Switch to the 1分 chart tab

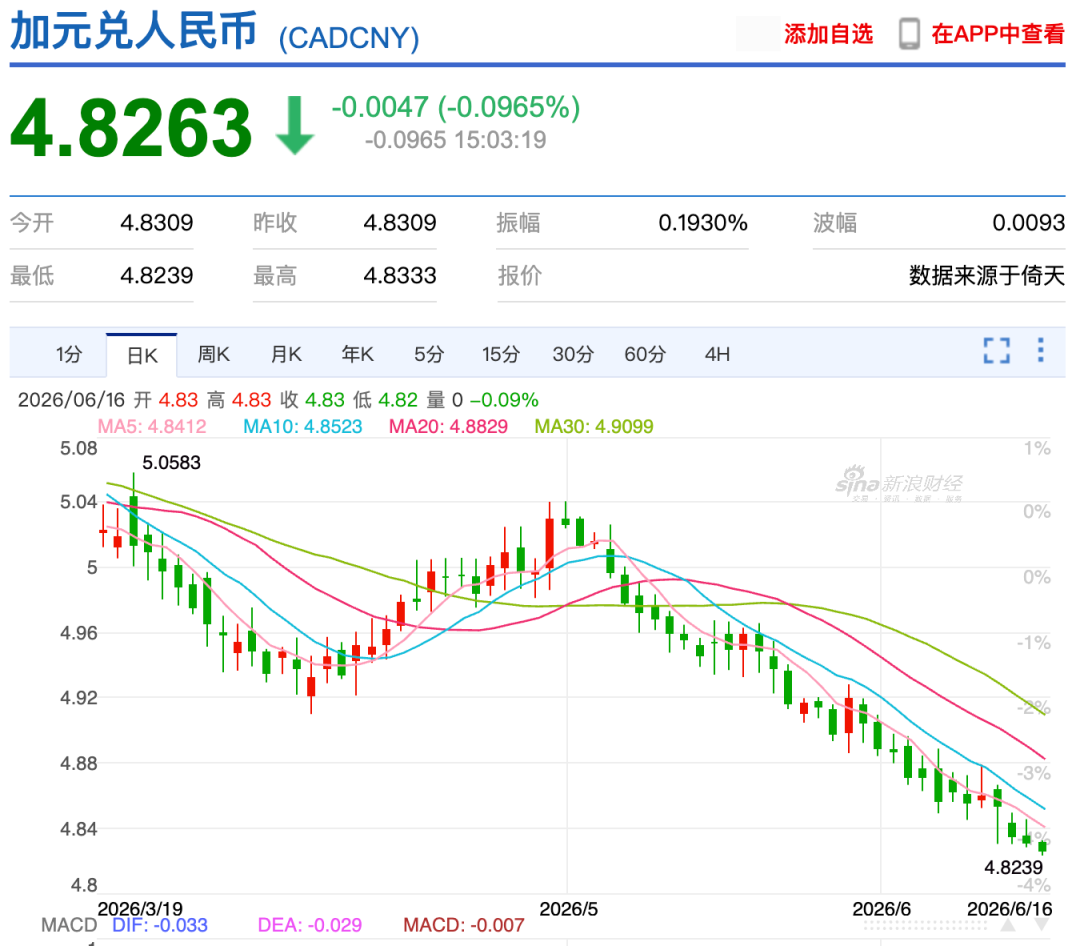(x=68, y=354)
